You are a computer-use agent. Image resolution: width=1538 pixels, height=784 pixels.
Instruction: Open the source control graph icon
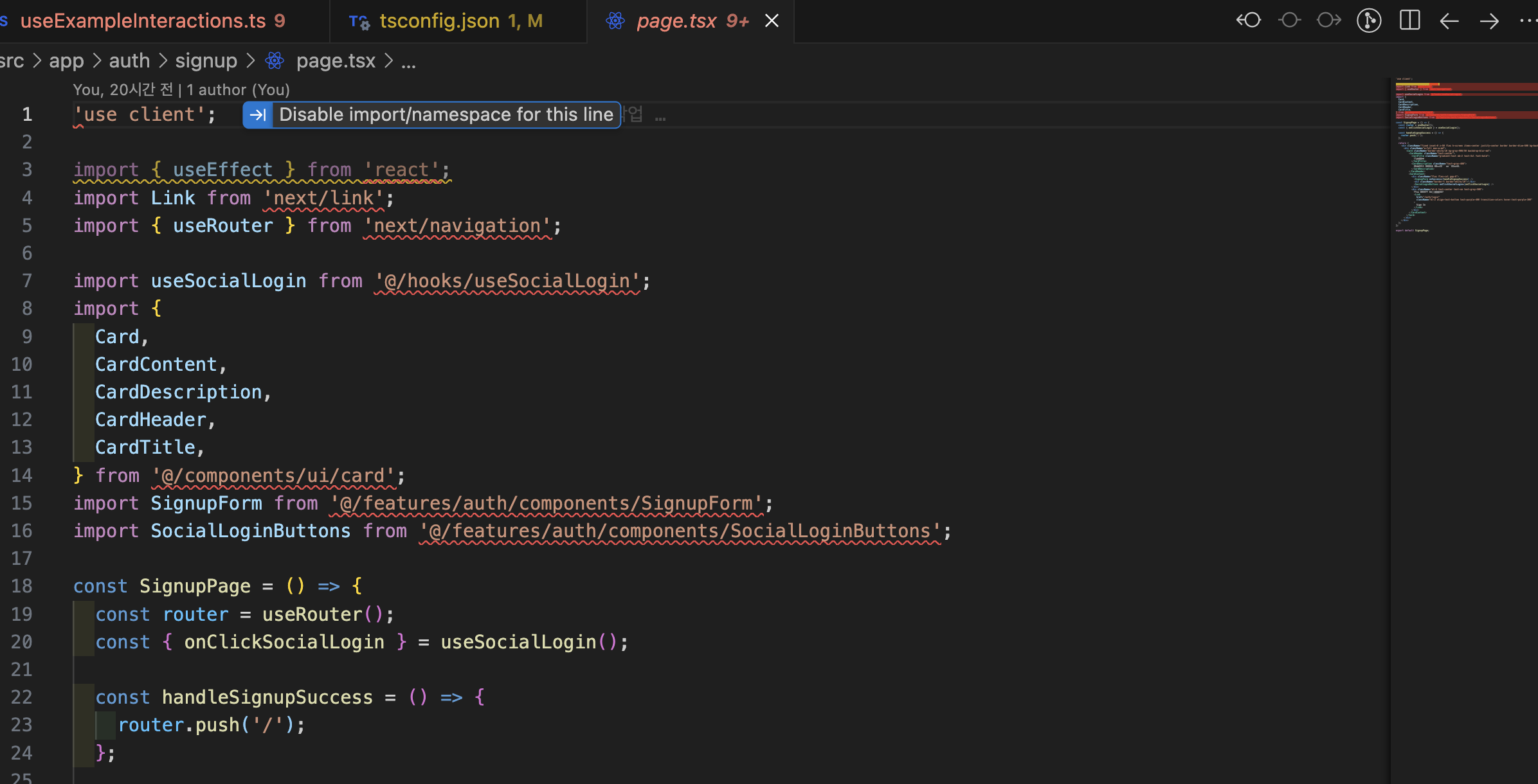(x=1369, y=21)
